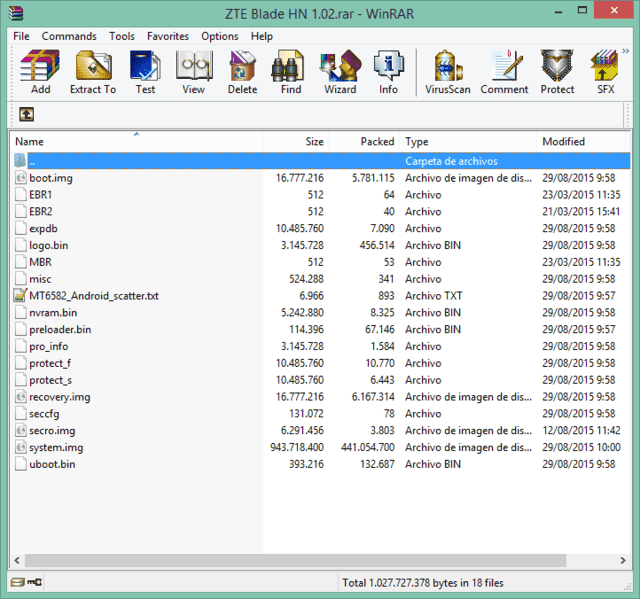Screen dimensions: 640x599
Task: Open the Help menu
Action: 262,36
